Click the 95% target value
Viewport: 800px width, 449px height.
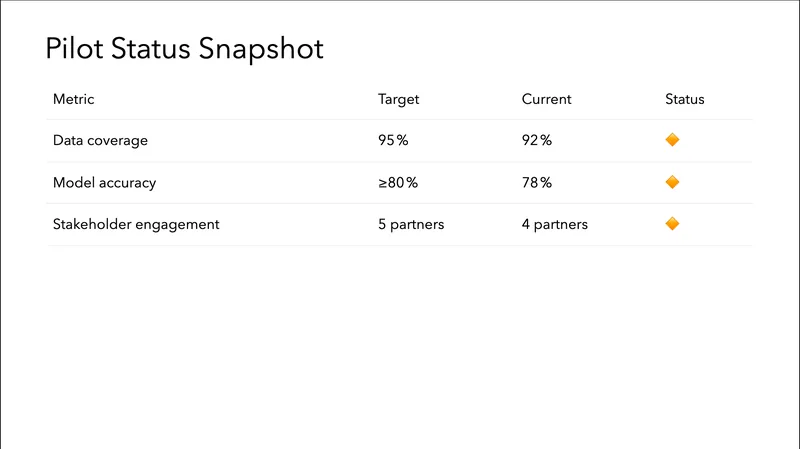coord(393,141)
